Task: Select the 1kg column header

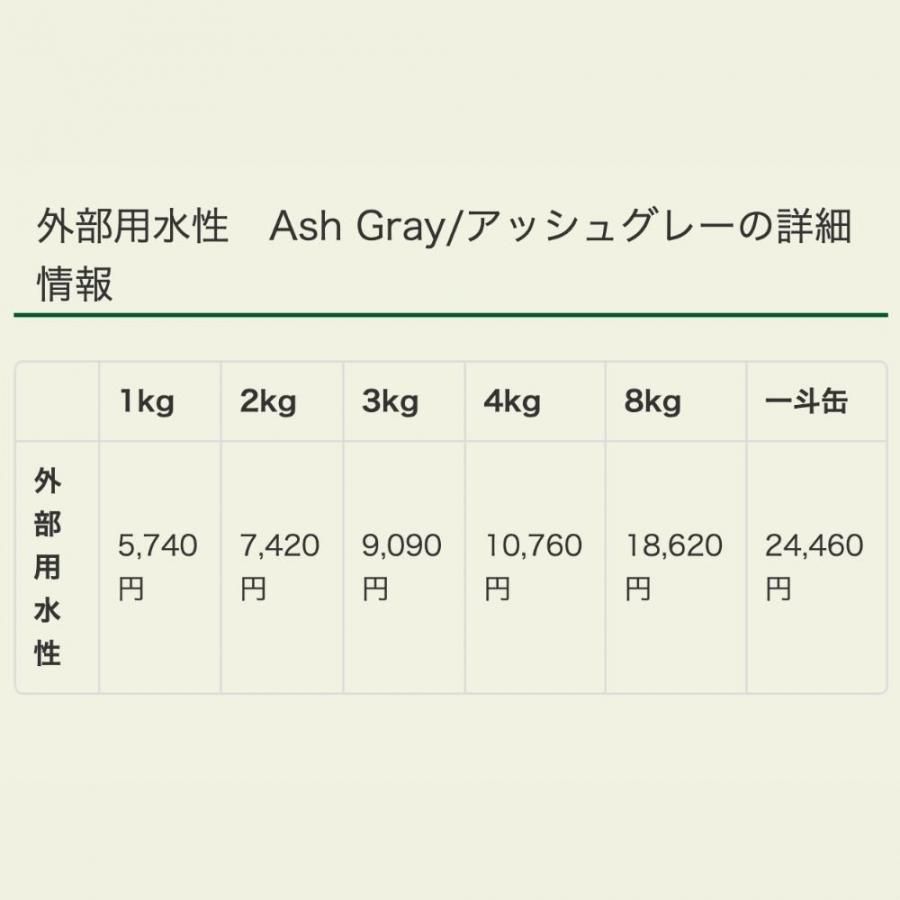Action: coord(160,401)
